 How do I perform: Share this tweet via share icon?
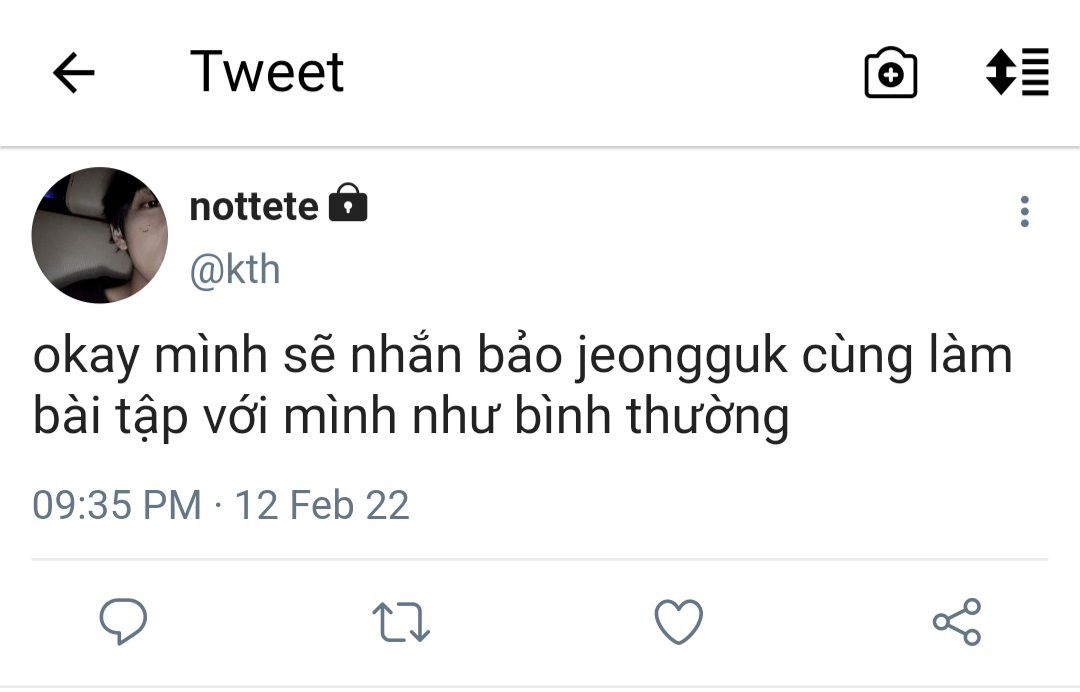click(956, 621)
